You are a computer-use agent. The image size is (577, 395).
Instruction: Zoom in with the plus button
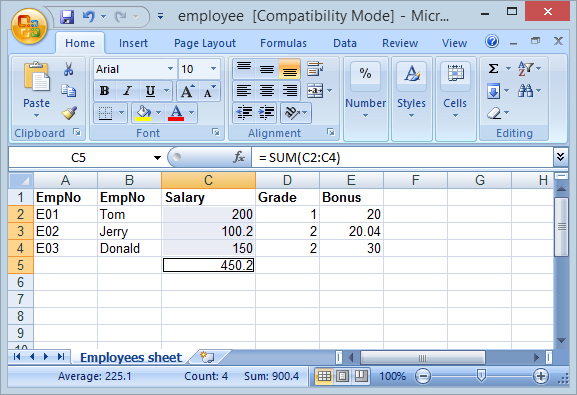coord(541,376)
